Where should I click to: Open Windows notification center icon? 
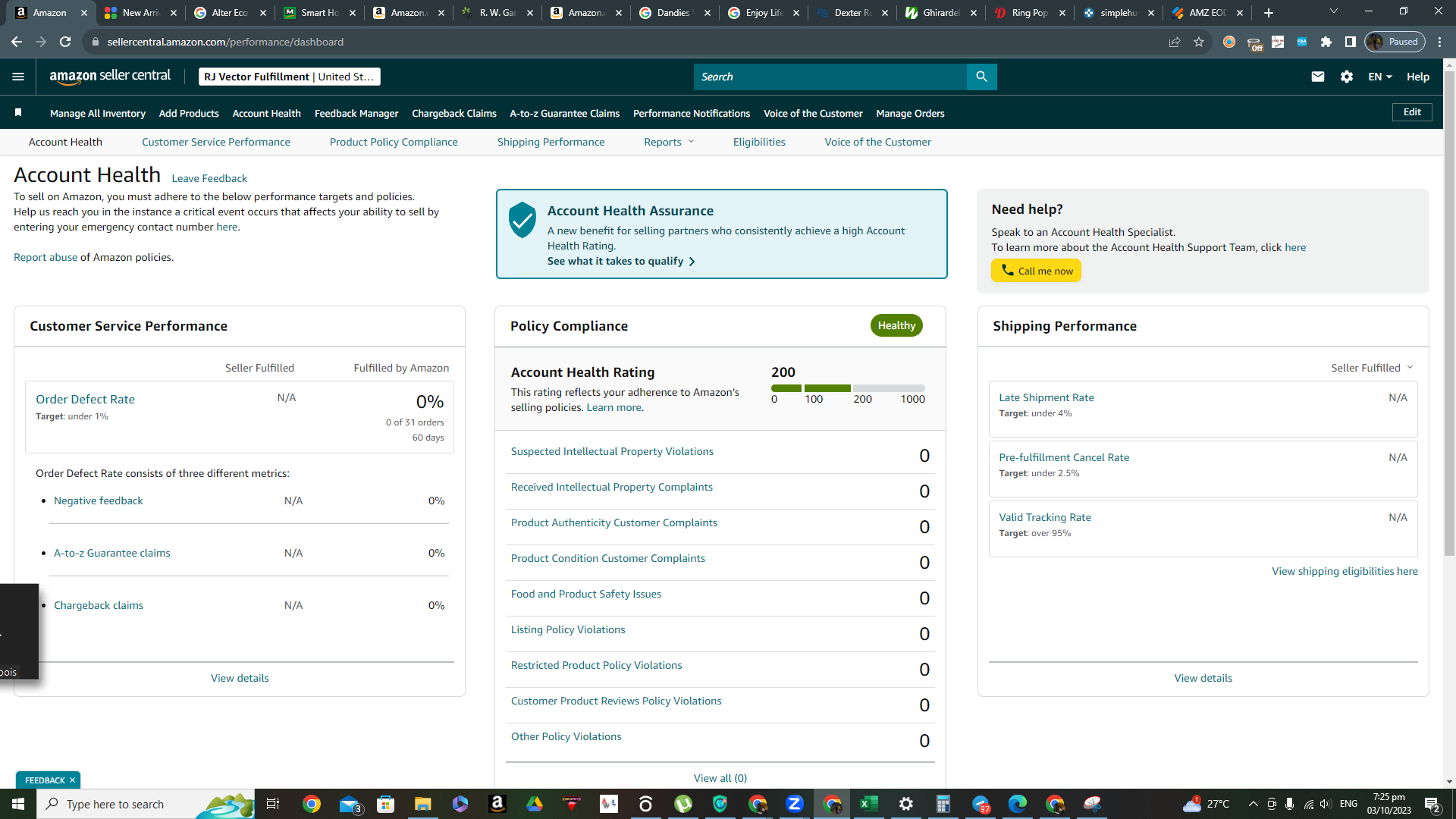pos(1432,805)
